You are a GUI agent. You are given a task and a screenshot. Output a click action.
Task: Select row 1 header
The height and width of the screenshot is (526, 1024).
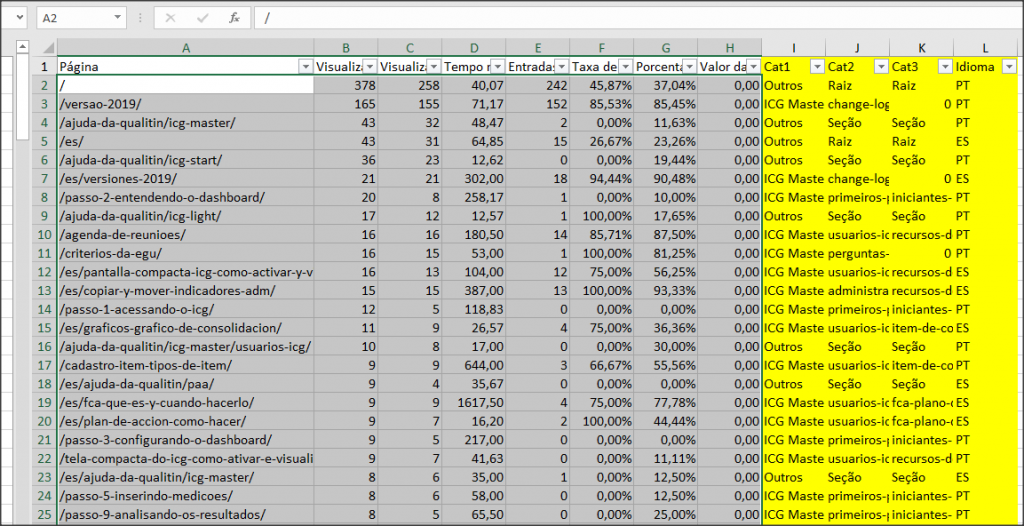[44, 67]
